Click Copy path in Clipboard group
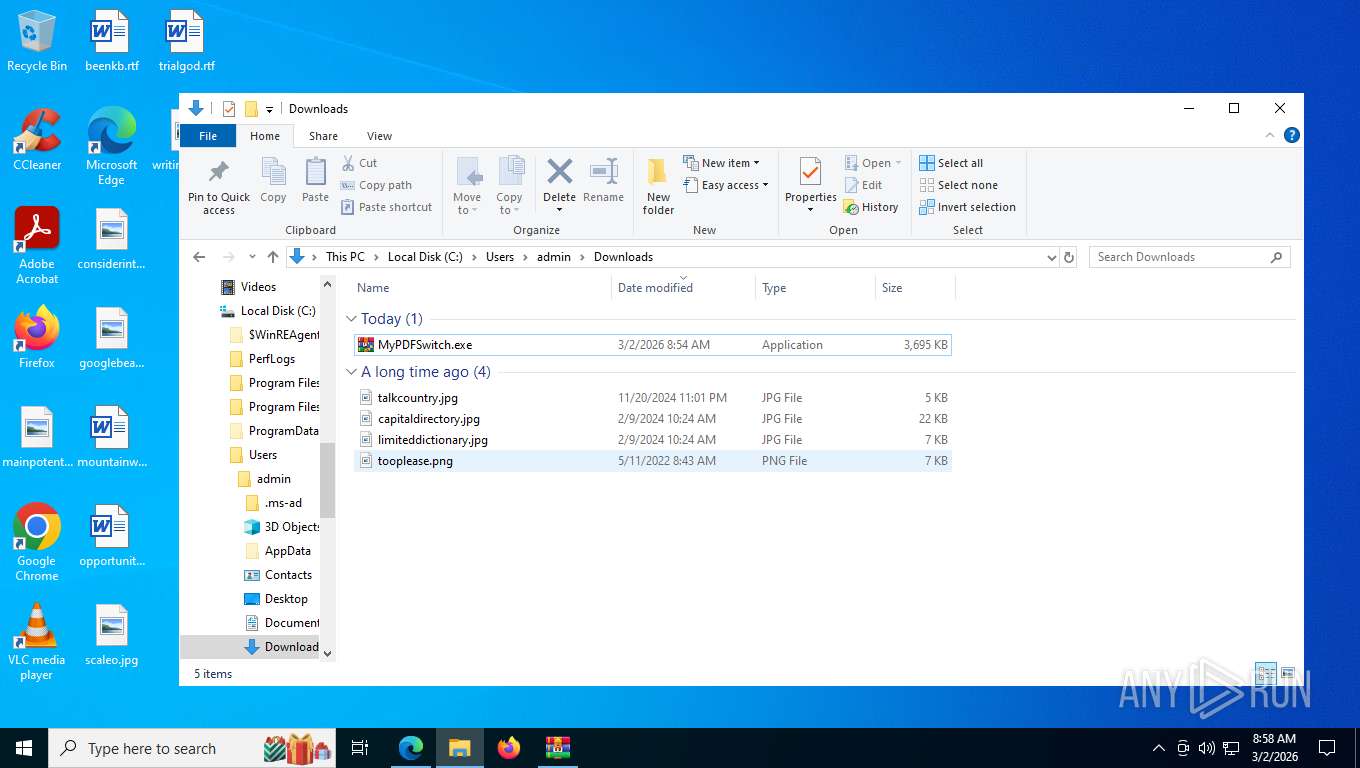The width and height of the screenshot is (1360, 768). click(376, 185)
